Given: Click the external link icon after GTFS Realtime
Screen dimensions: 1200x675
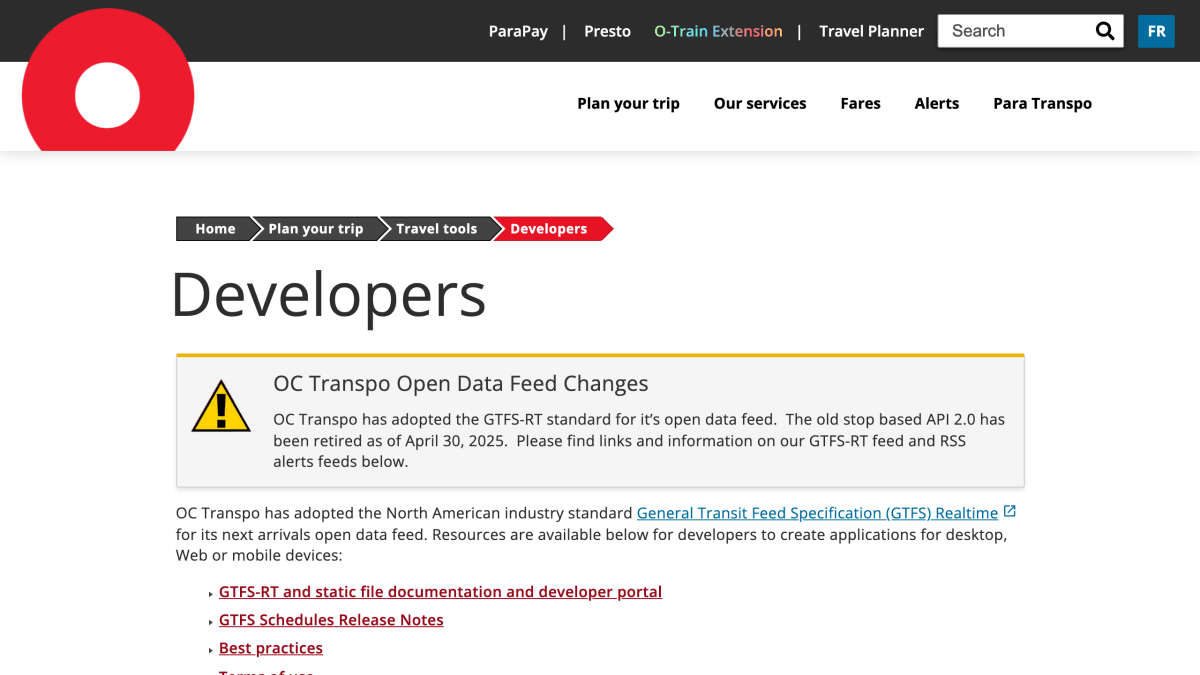Looking at the screenshot, I should (x=1010, y=511).
